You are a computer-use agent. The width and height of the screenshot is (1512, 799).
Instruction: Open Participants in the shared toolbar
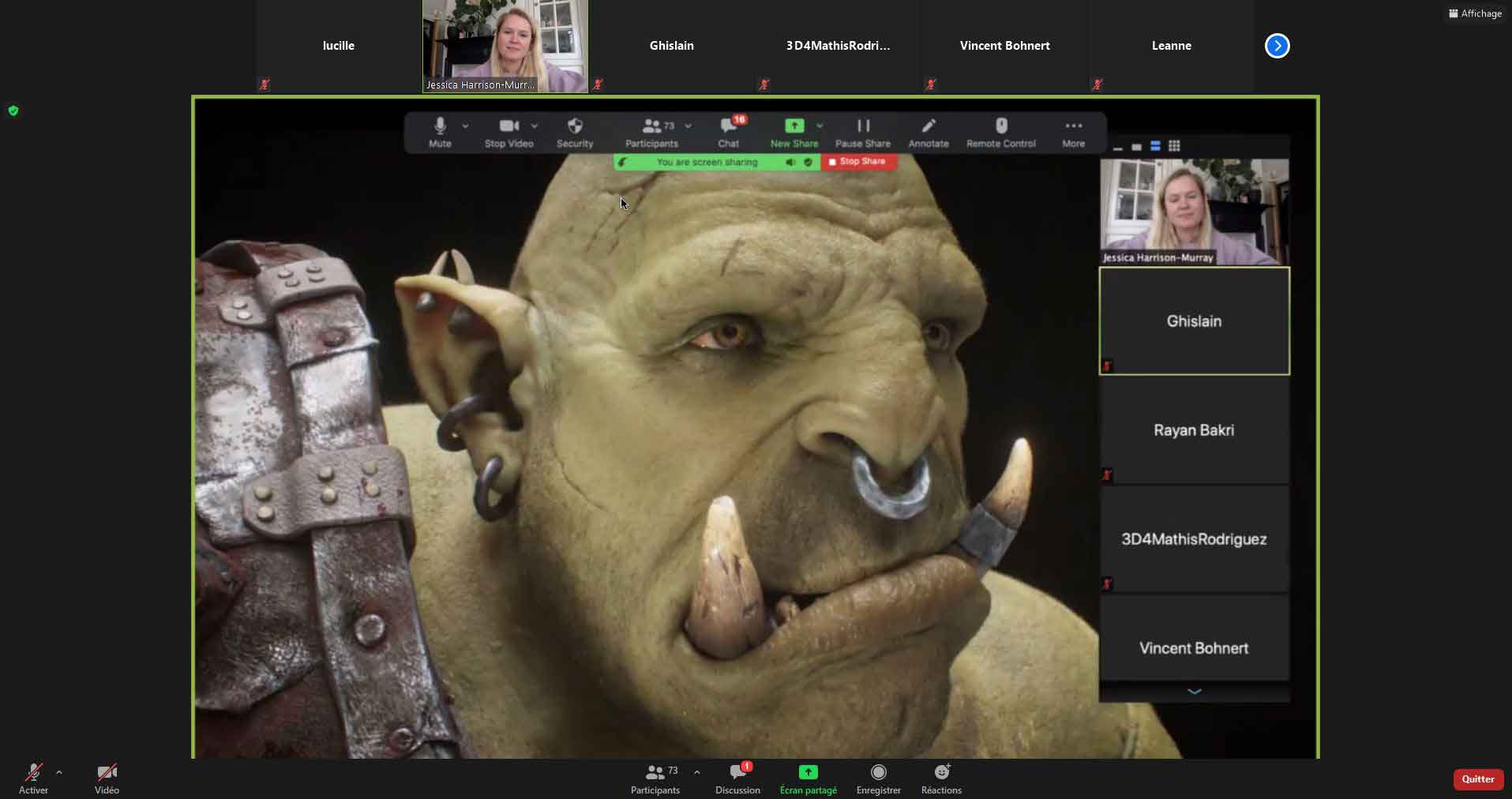(x=651, y=132)
